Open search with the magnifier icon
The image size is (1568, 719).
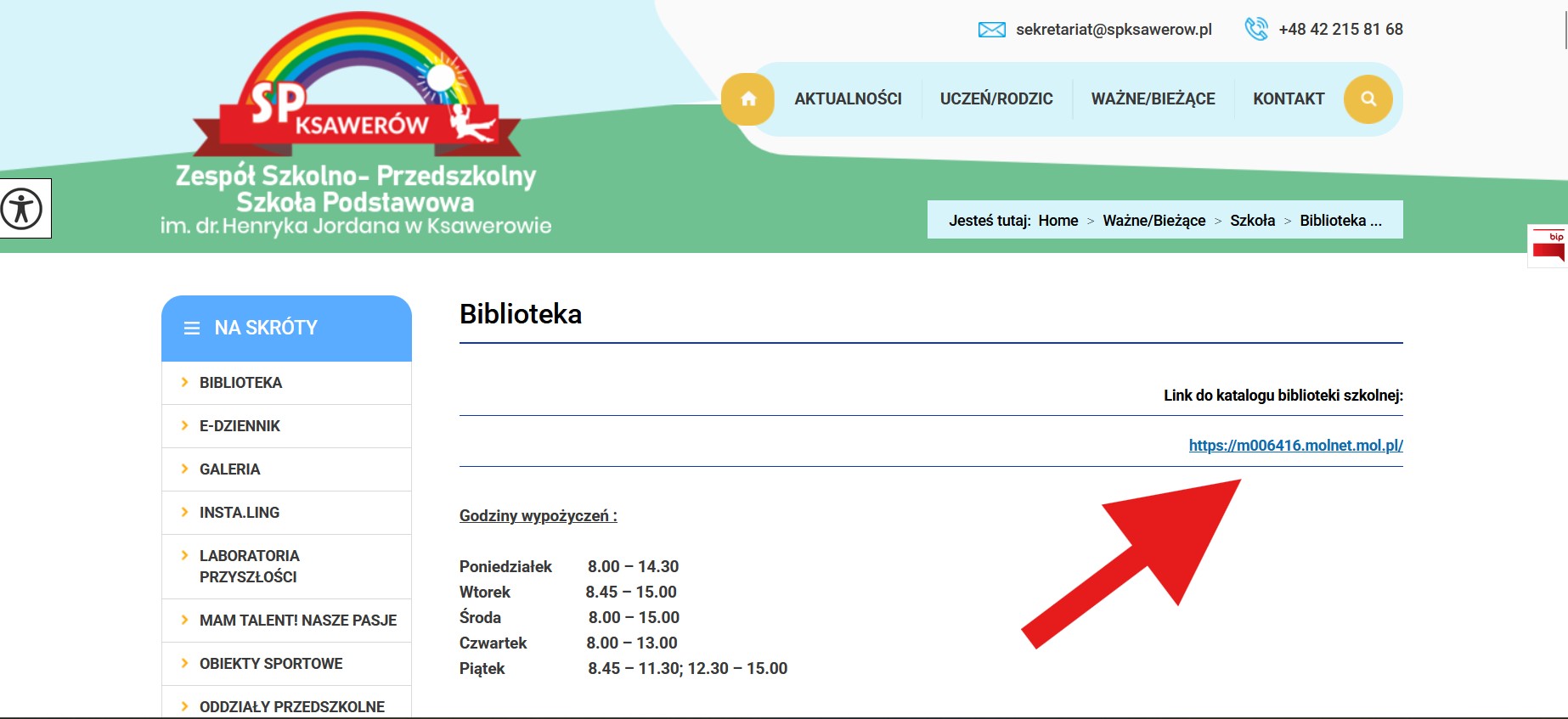click(1368, 99)
